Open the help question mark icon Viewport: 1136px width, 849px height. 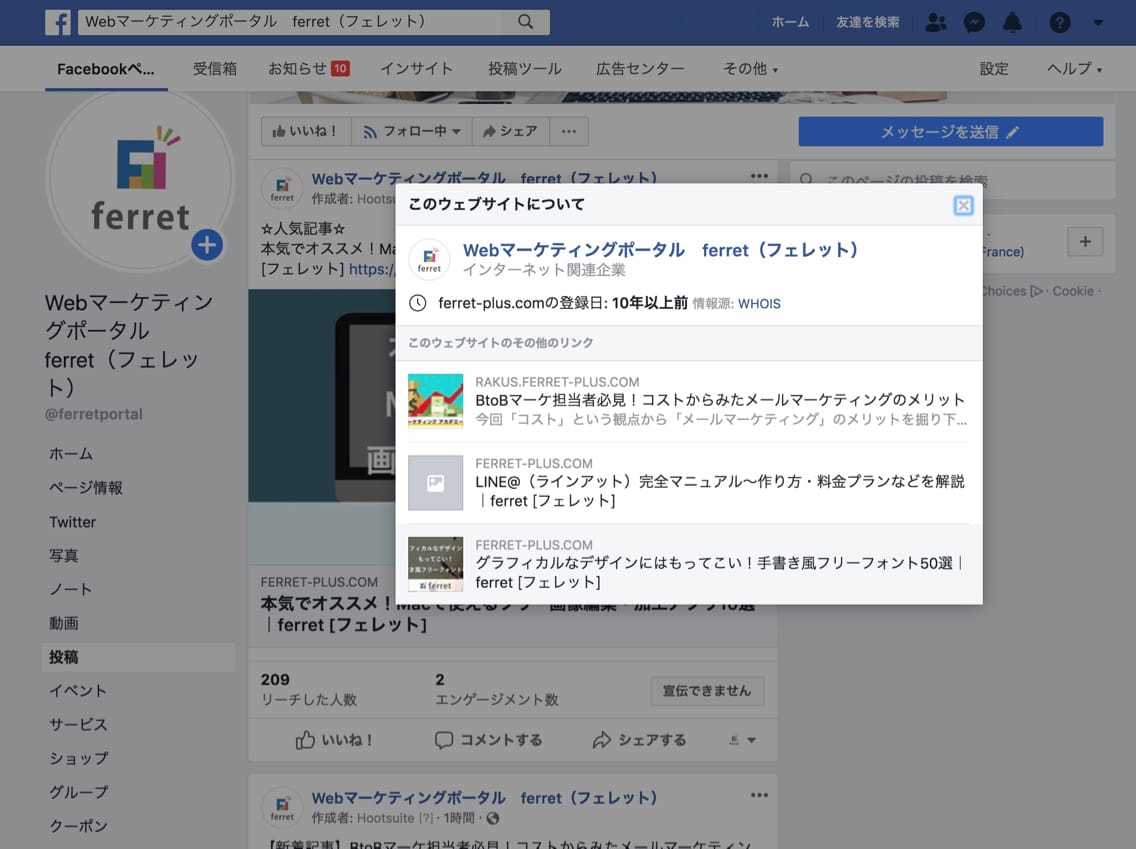coord(1059,22)
